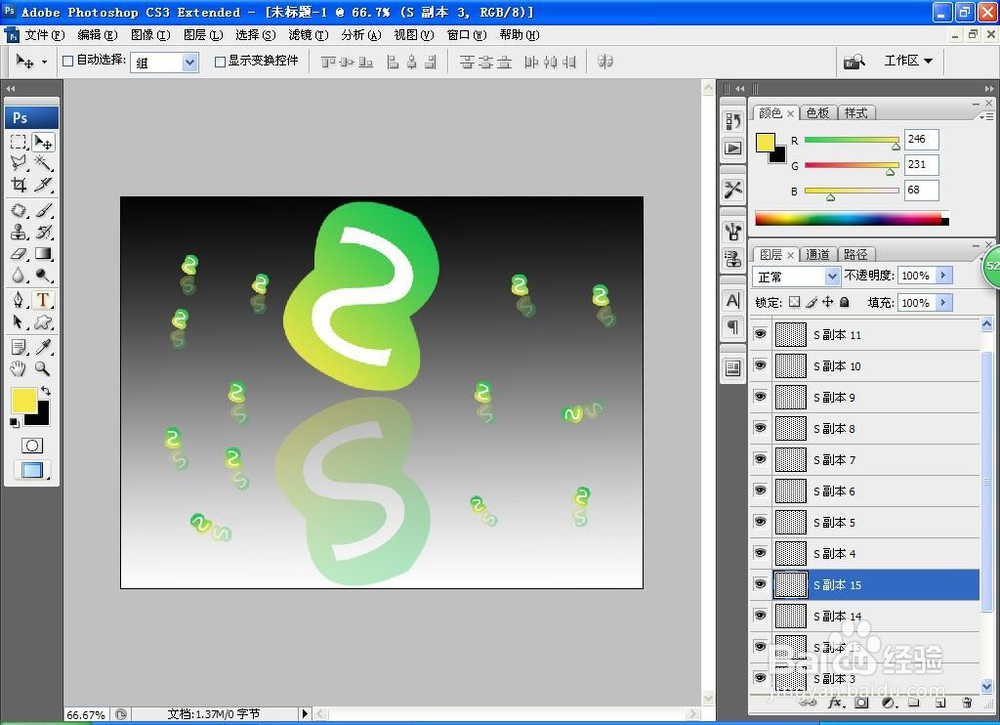1000x725 pixels.
Task: Select the S 副本 4 layer
Action: pyautogui.click(x=876, y=553)
